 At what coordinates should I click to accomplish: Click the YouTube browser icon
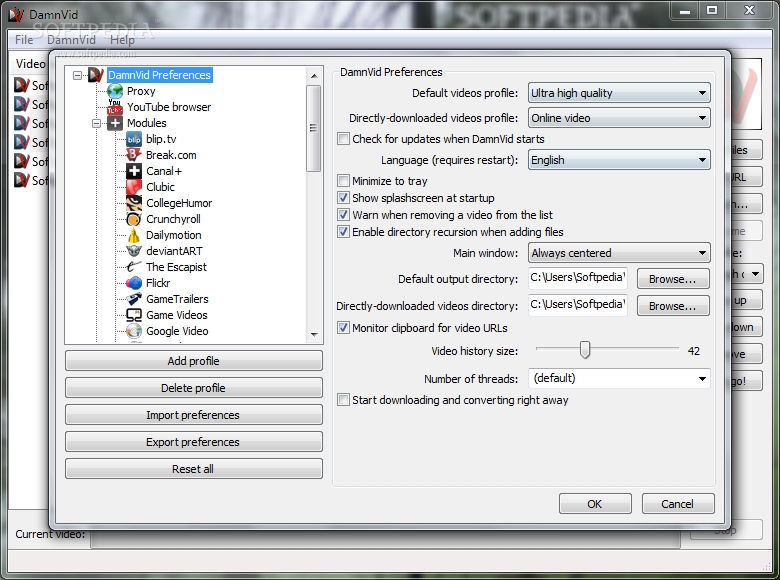coord(115,107)
